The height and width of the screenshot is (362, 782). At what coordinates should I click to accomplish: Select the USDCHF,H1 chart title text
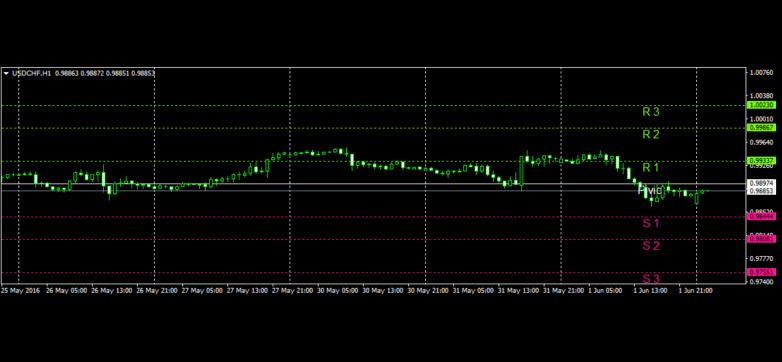(32, 73)
